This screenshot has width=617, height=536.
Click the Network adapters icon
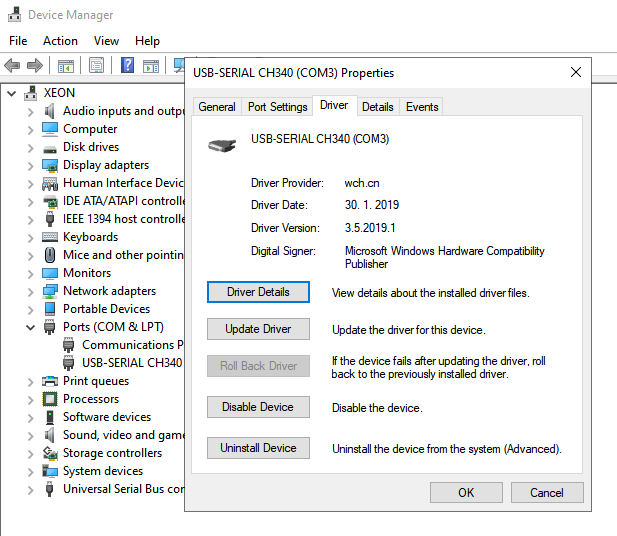[x=50, y=291]
